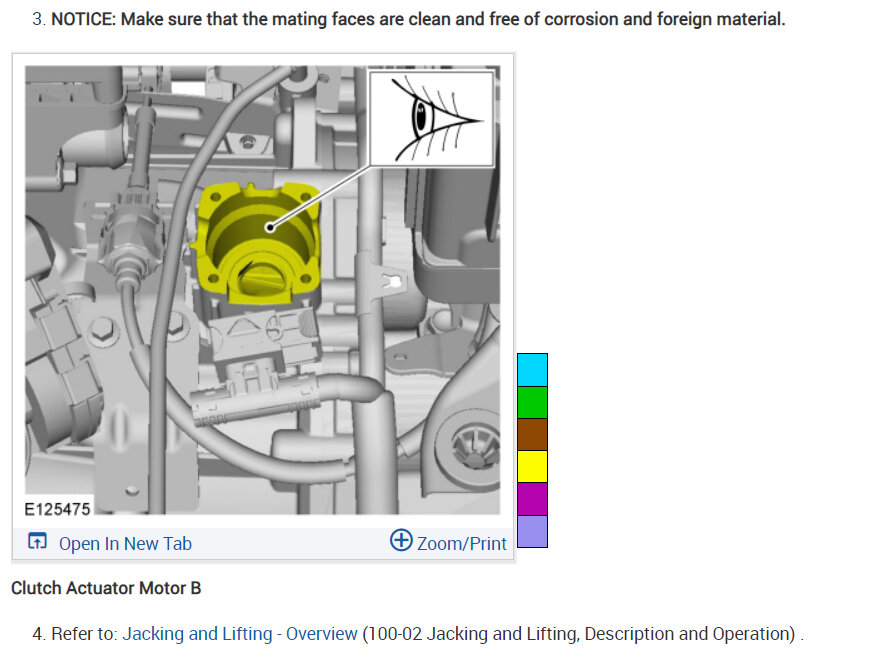Image resolution: width=876 pixels, height=666 pixels.
Task: Click the E125475 clutch actuator illustration
Action: (x=263, y=290)
